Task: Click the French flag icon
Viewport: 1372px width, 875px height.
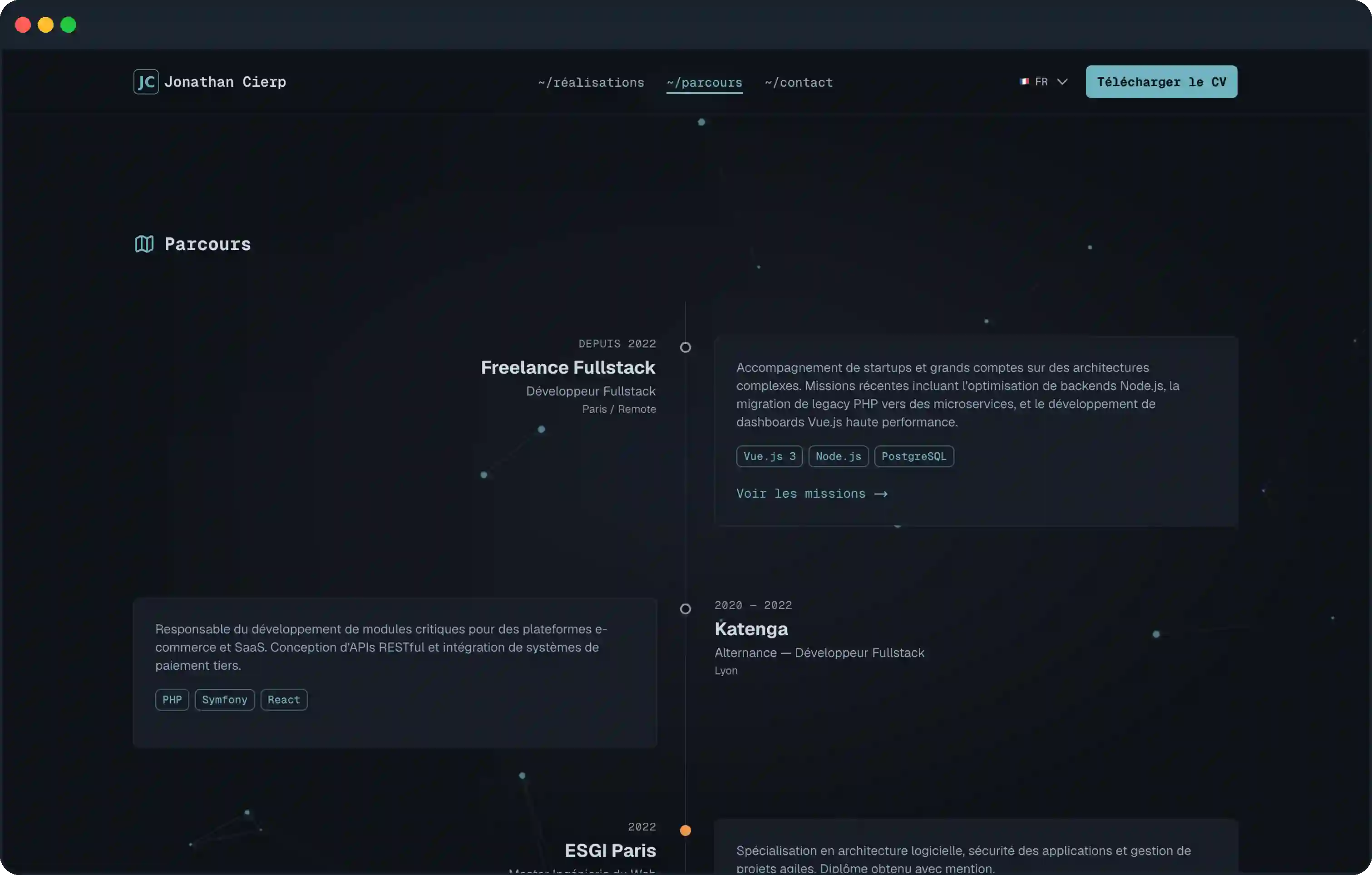Action: pyautogui.click(x=1024, y=82)
